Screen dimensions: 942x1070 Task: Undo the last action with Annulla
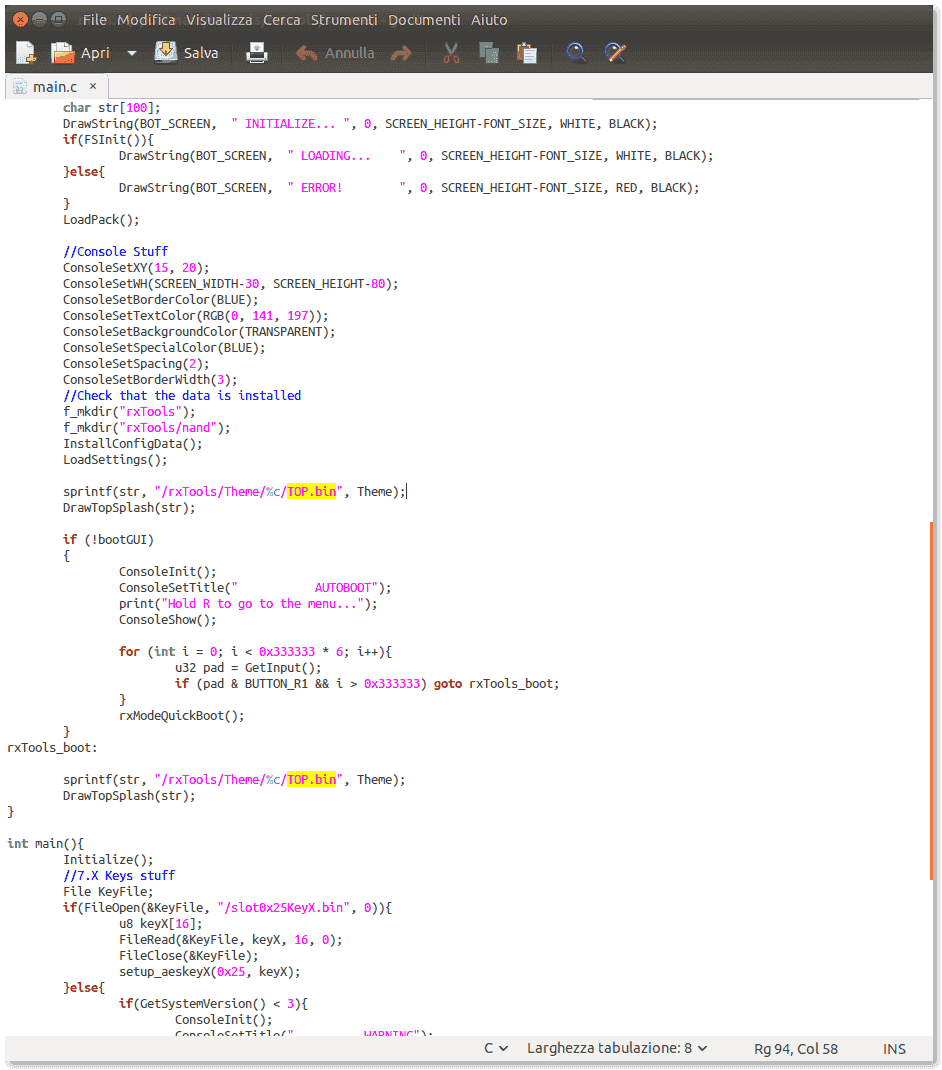coord(335,53)
